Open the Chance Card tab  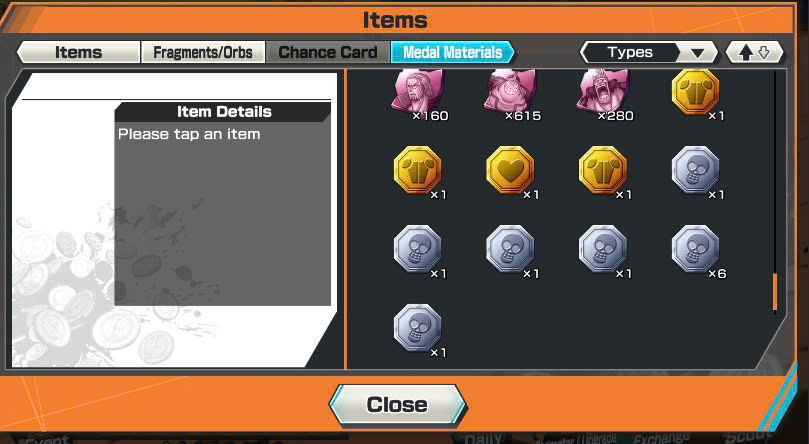tap(328, 52)
